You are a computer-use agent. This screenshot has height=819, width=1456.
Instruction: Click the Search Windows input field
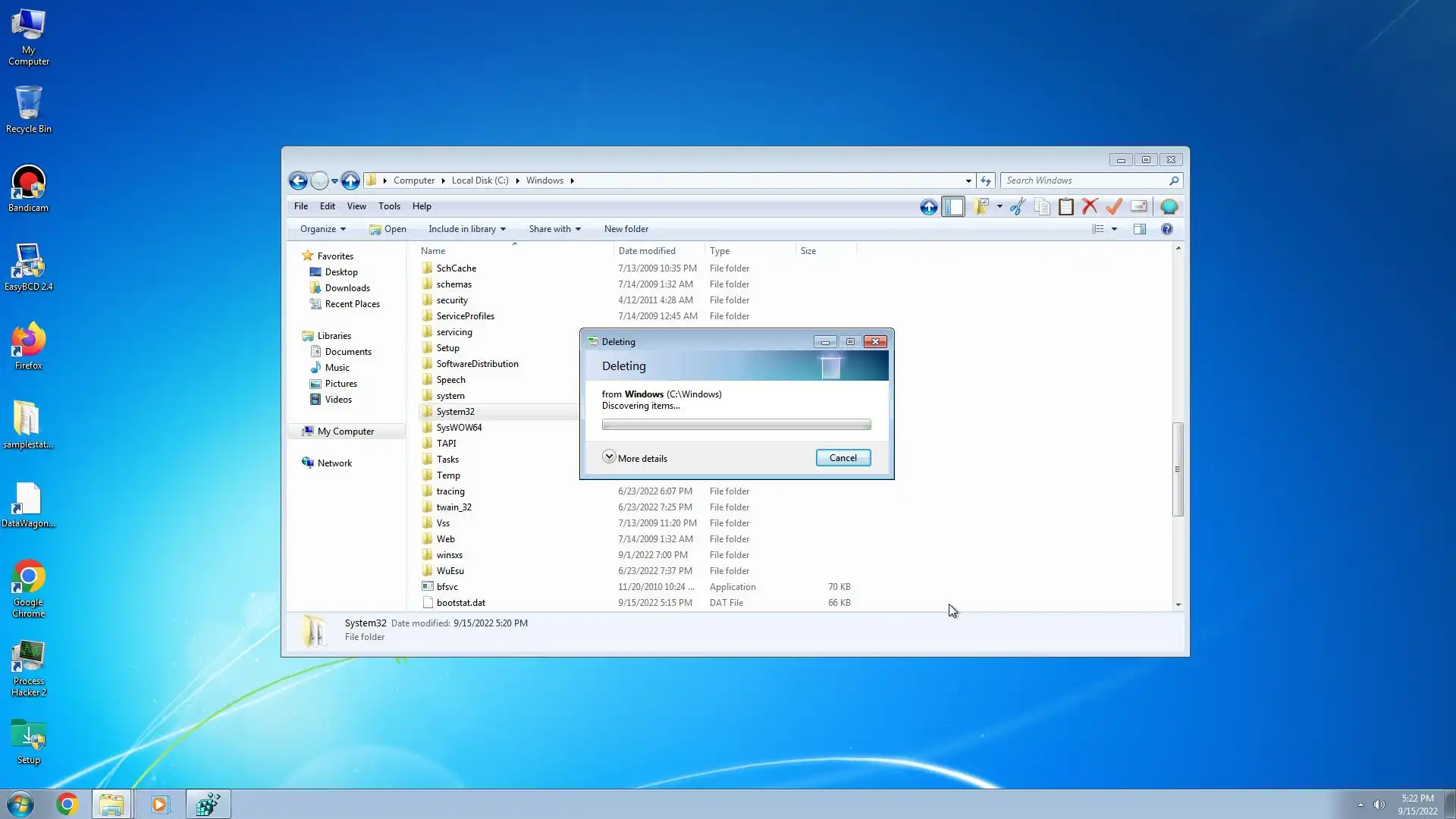(1084, 180)
